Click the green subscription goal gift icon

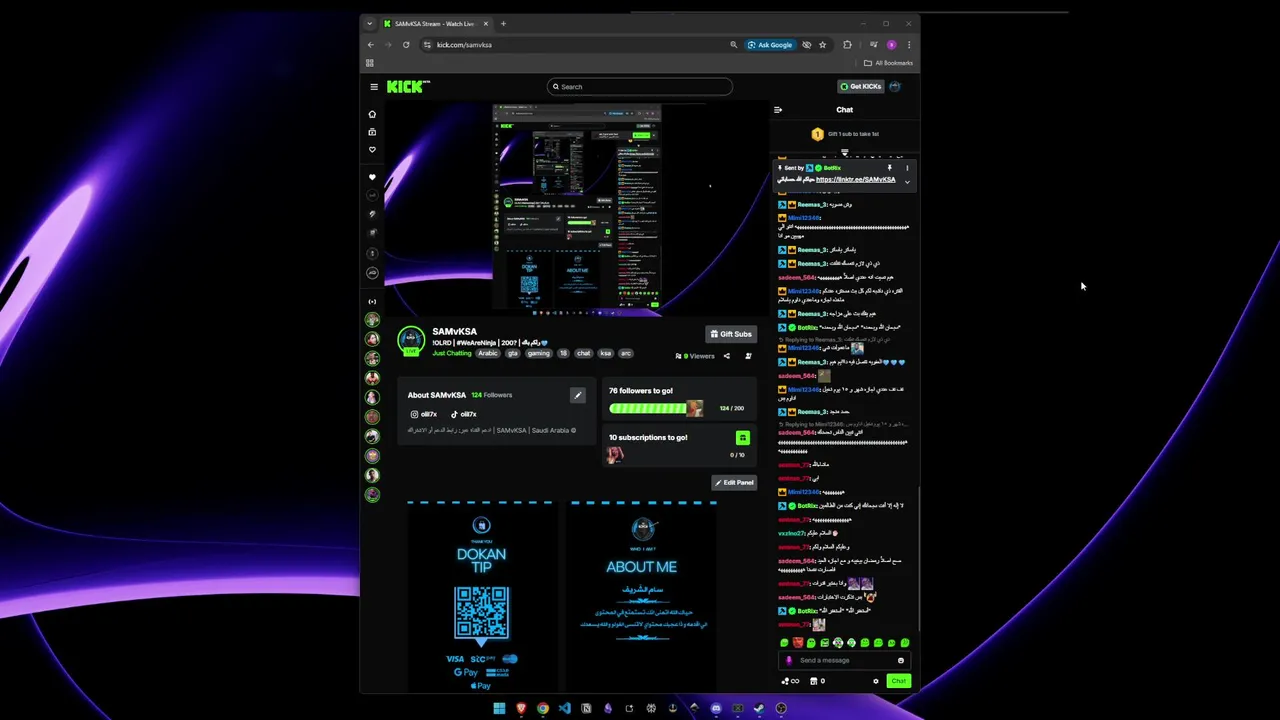[x=743, y=438]
